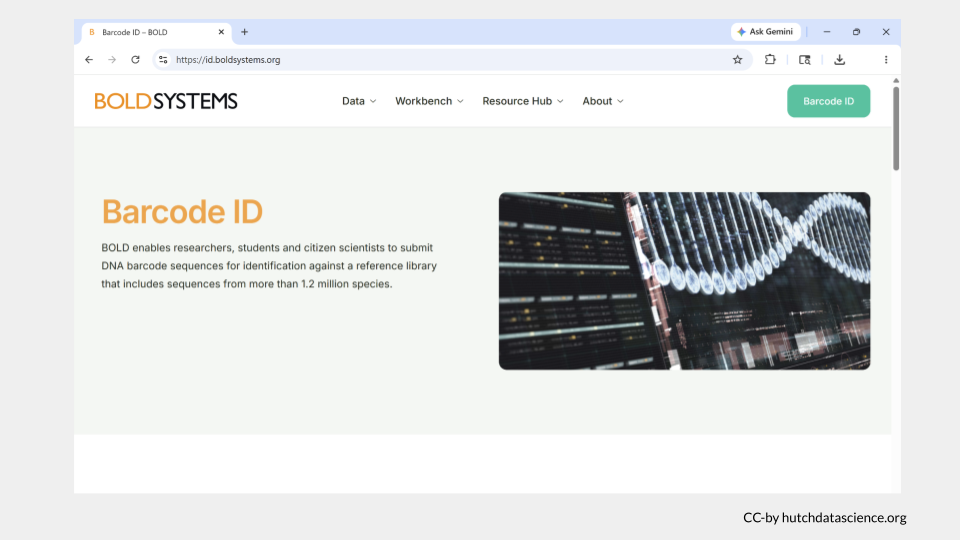Close the browser window
Screen dimensions: 960x540
886,32
